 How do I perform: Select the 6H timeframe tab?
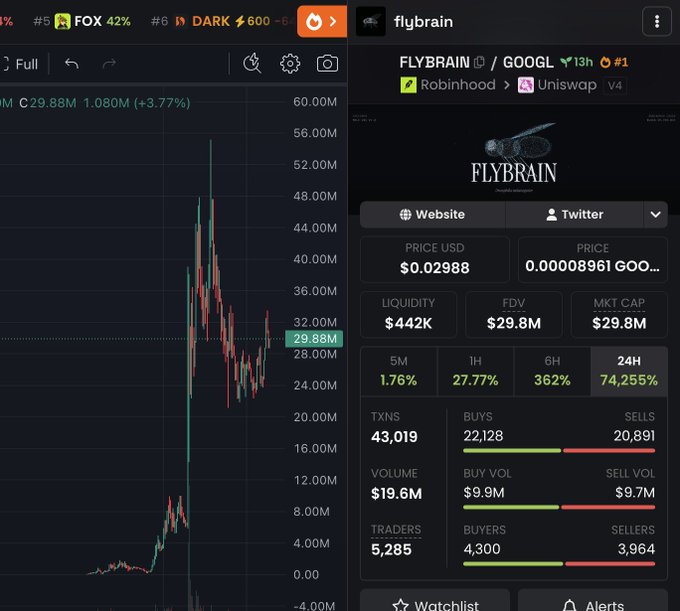pyautogui.click(x=552, y=371)
